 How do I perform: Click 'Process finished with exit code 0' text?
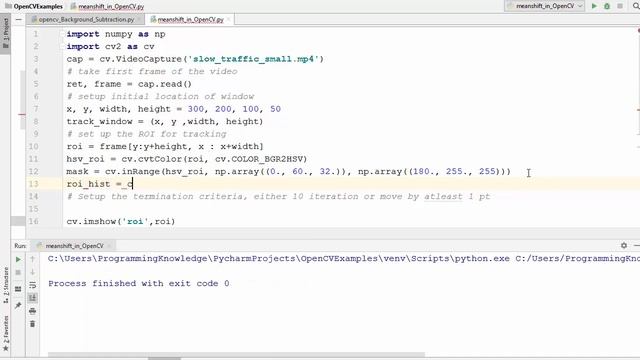click(139, 283)
